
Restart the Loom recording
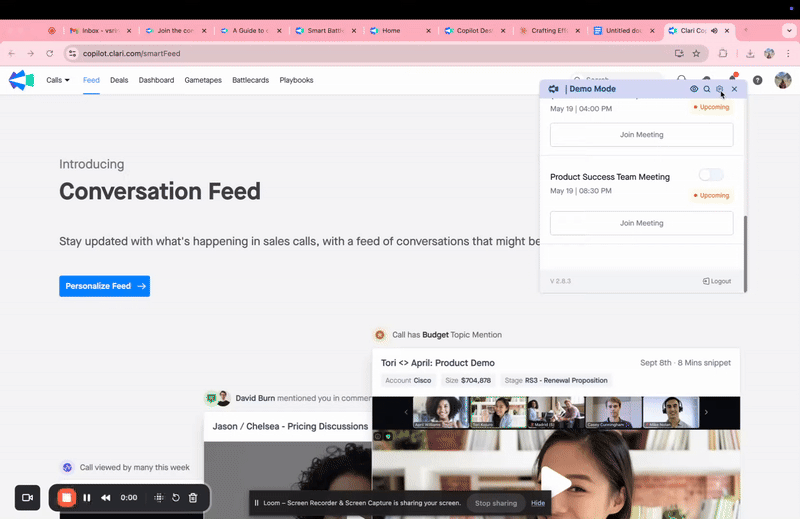176,498
